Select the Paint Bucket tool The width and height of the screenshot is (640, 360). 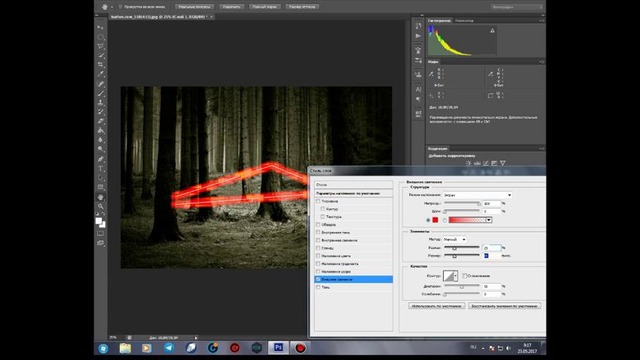(x=100, y=131)
